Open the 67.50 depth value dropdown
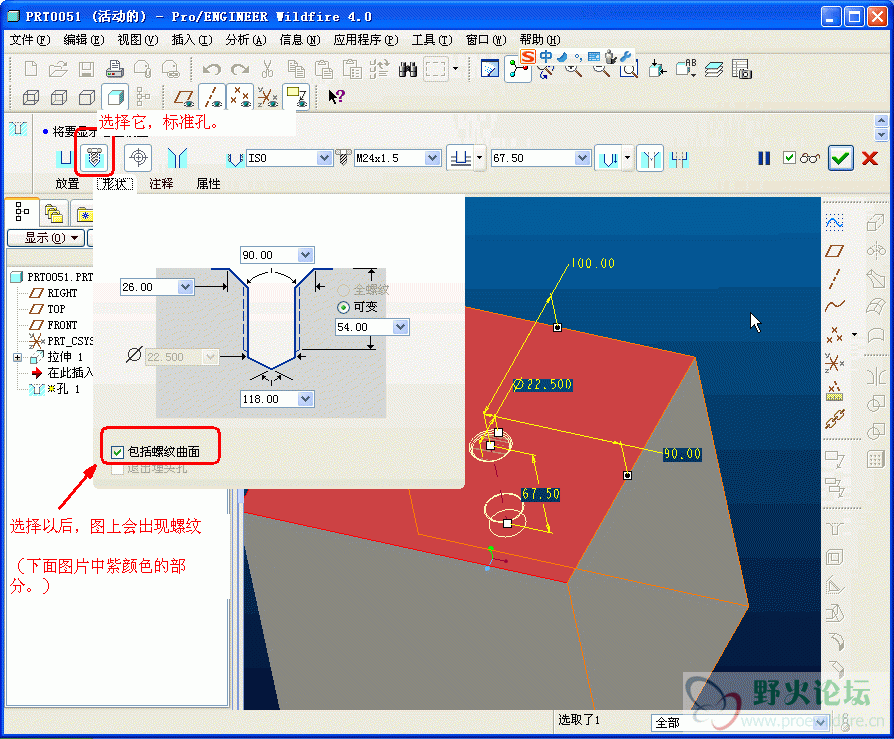 (x=582, y=158)
